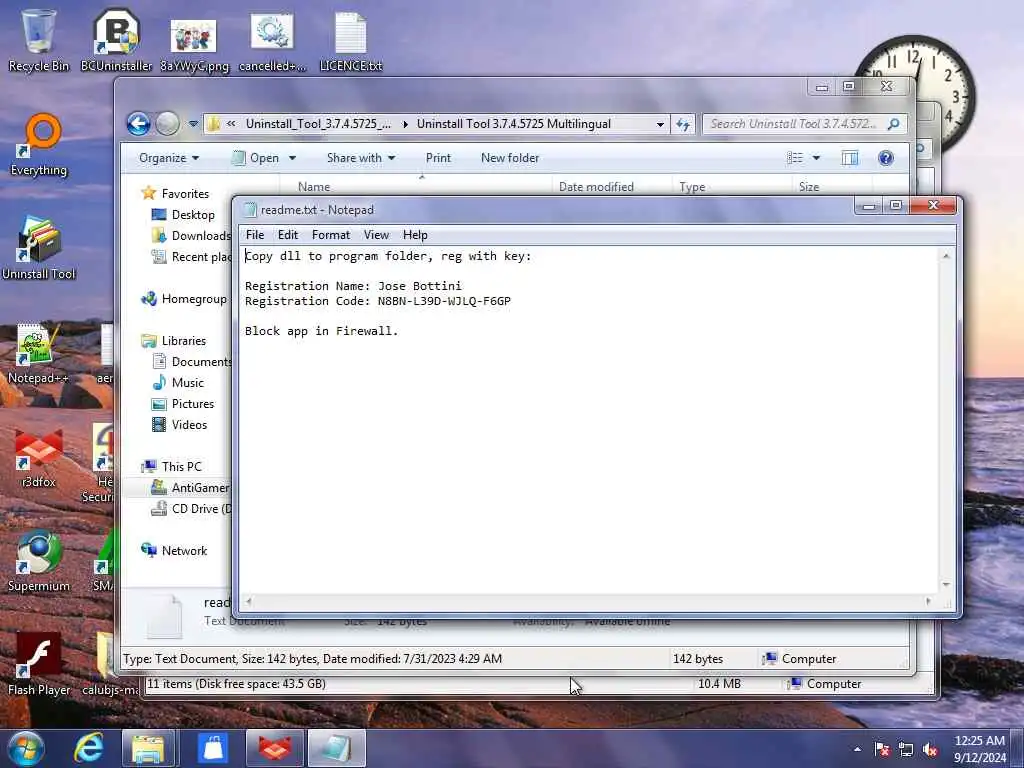Viewport: 1024px width, 768px height.
Task: Open the BCUninstaller desktop shortcut
Action: click(116, 40)
